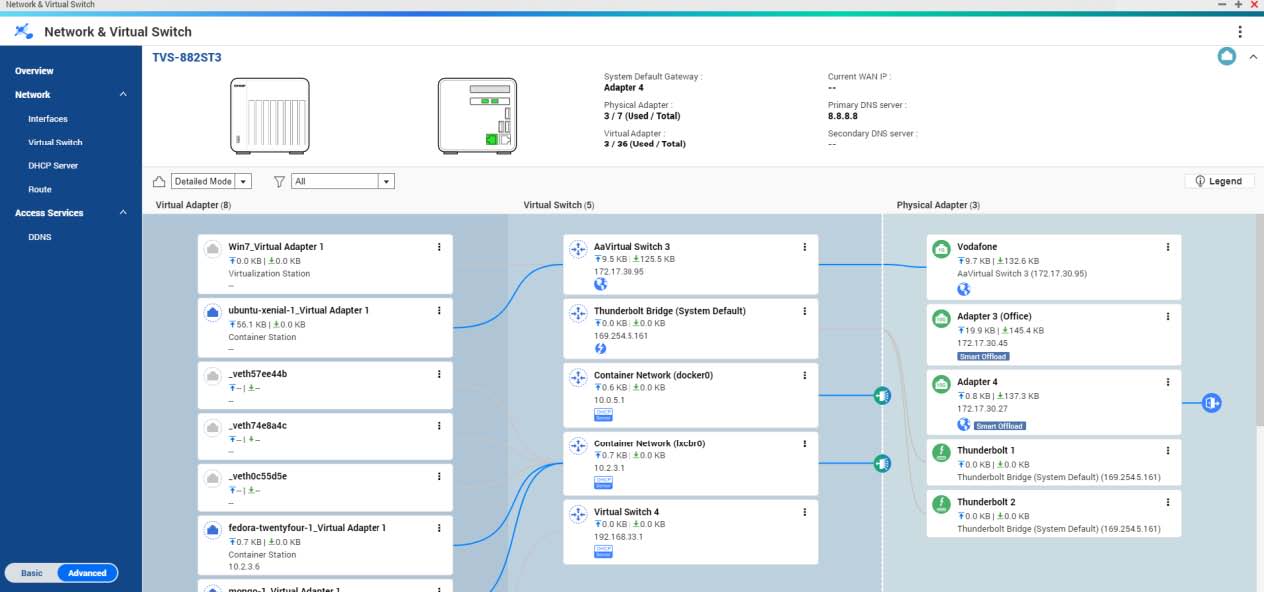Click the Thunderbolt 2 adapter icon
This screenshot has width=1264, height=592.
(x=941, y=504)
